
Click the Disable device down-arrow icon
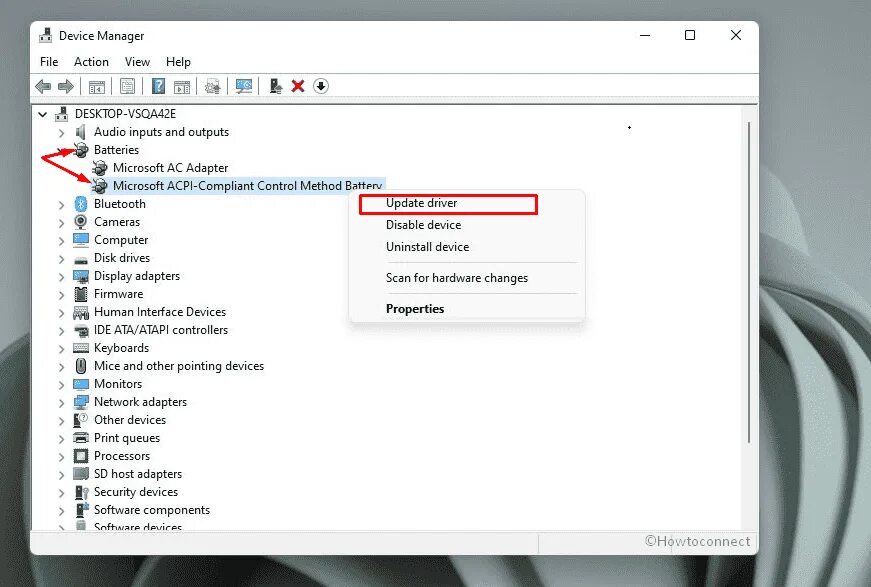click(321, 86)
